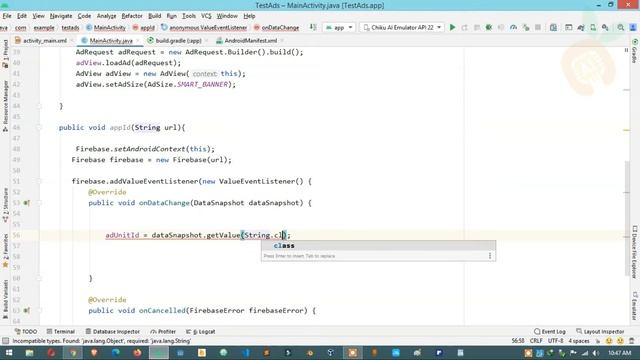Open Search Everywhere with the magnifier icon

point(620,27)
